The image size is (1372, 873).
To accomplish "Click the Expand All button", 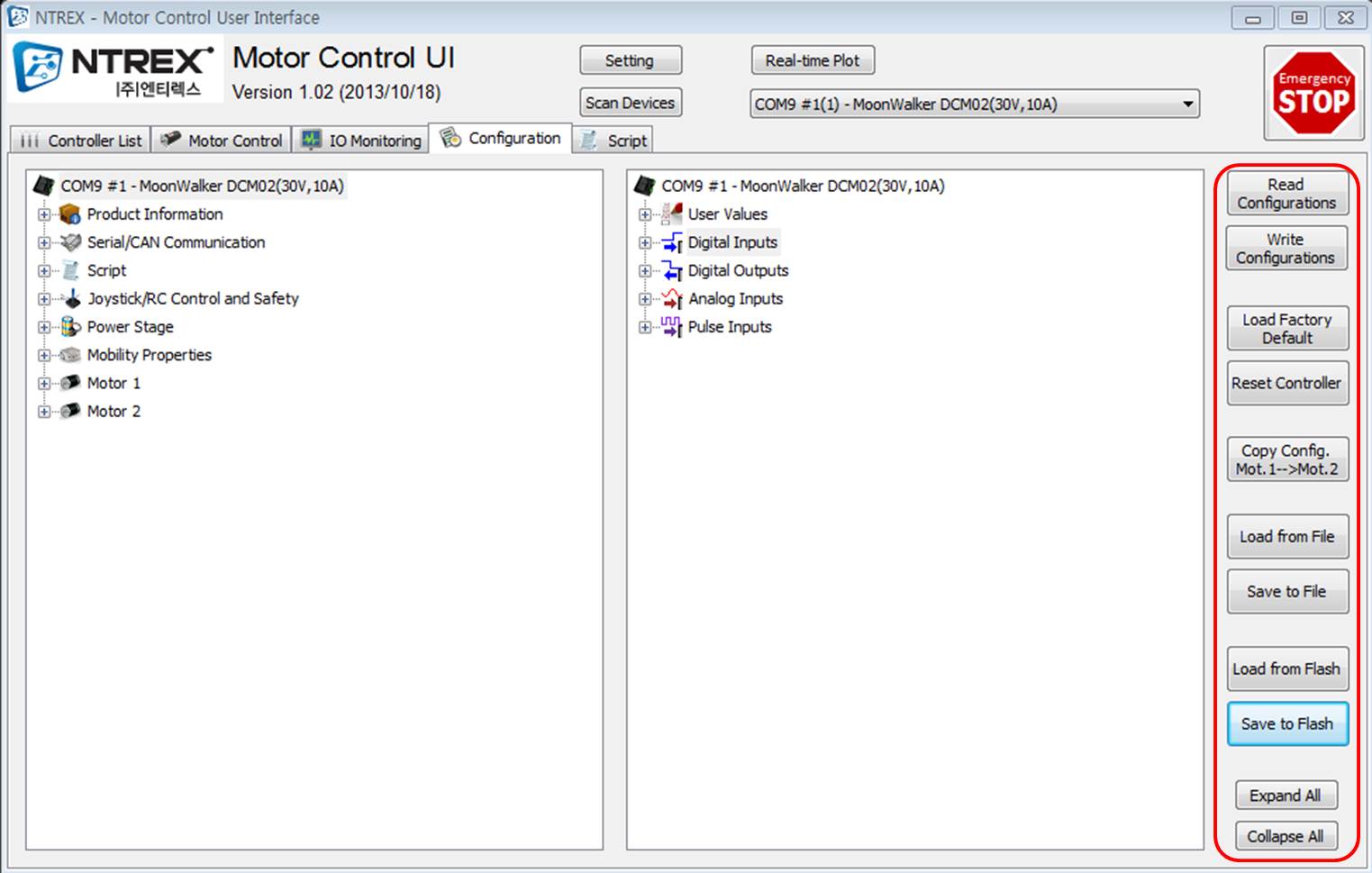I will tap(1286, 796).
